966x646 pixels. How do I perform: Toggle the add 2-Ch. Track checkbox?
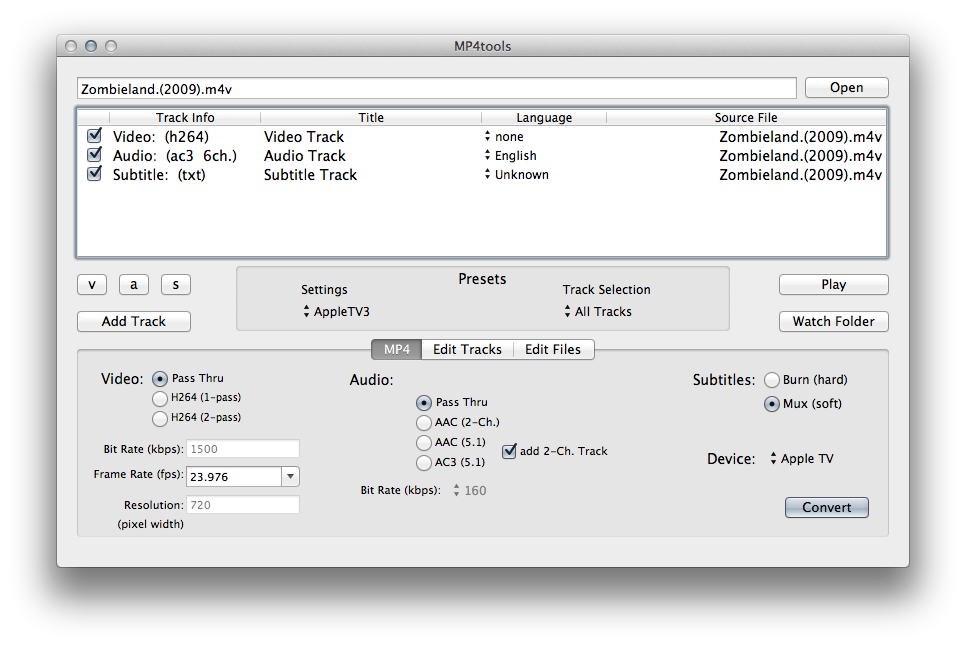point(509,451)
